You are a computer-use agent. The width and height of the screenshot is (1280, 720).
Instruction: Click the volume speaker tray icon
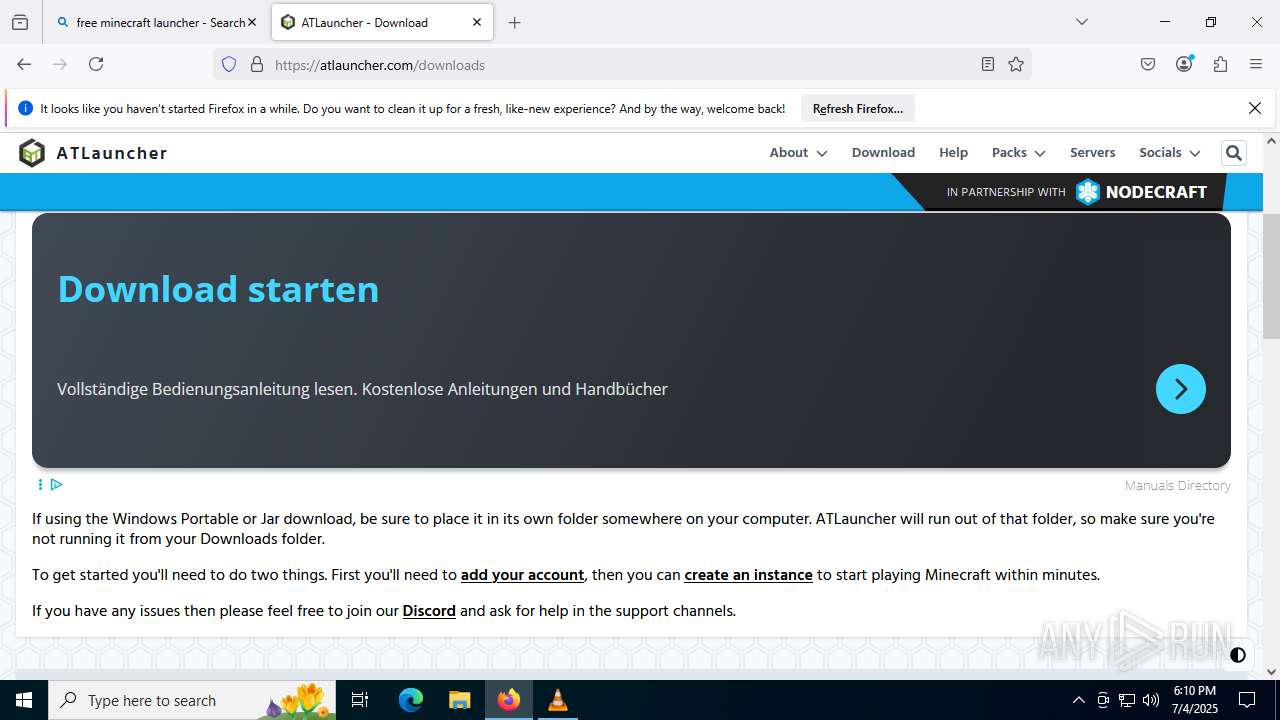1151,700
